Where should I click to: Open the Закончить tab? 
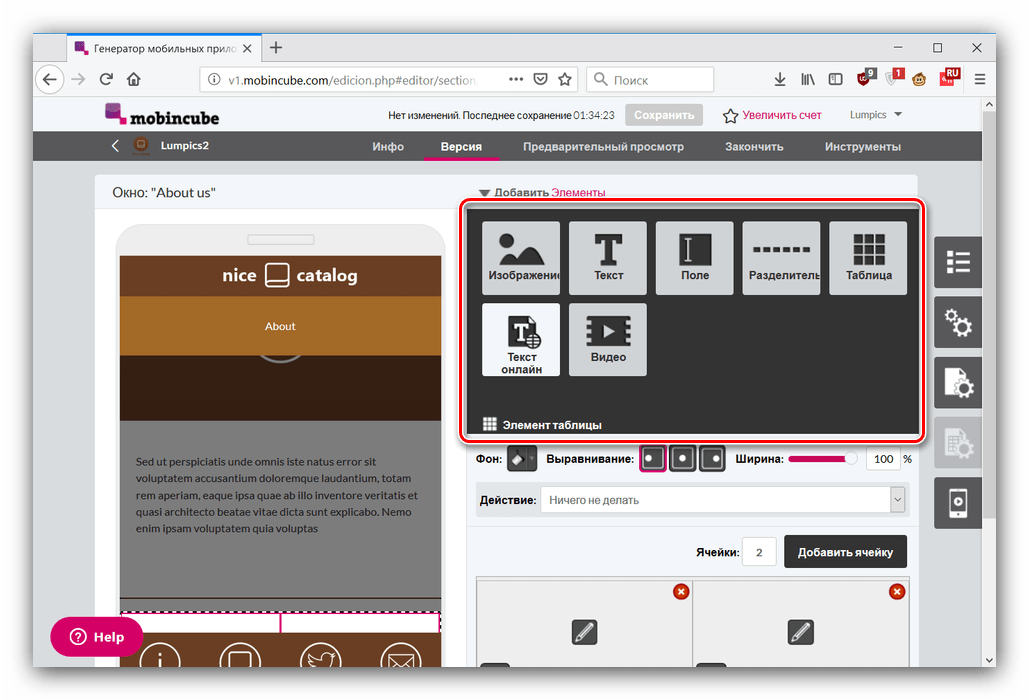point(754,146)
